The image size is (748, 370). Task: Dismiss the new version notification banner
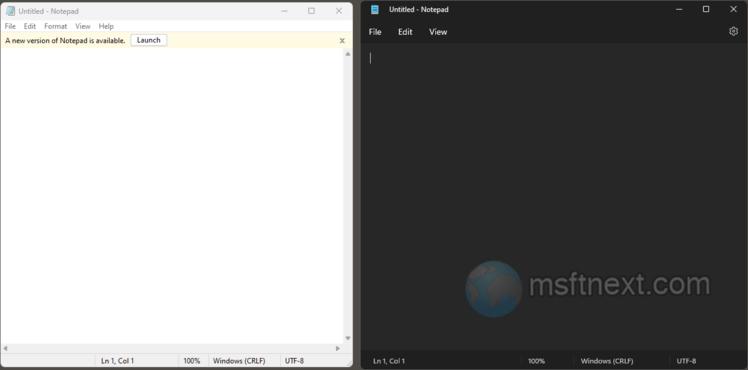[x=342, y=41]
